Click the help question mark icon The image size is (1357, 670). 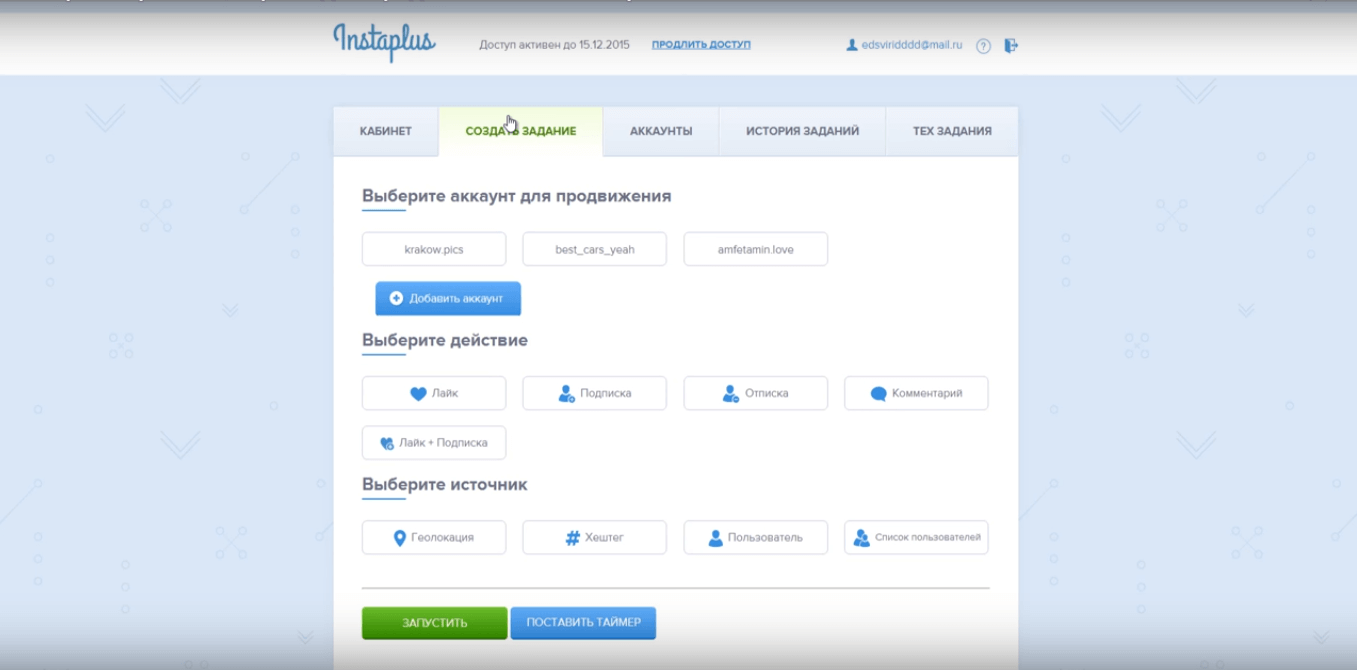tap(983, 46)
